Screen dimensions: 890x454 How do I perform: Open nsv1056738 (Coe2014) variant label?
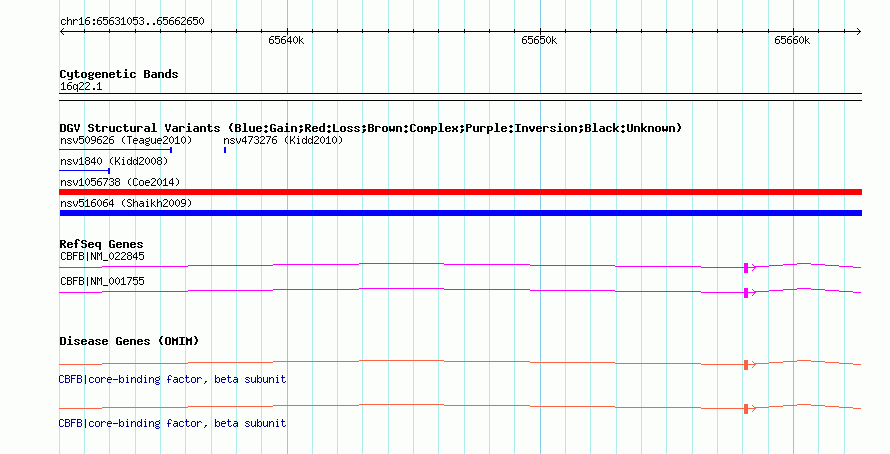point(120,182)
